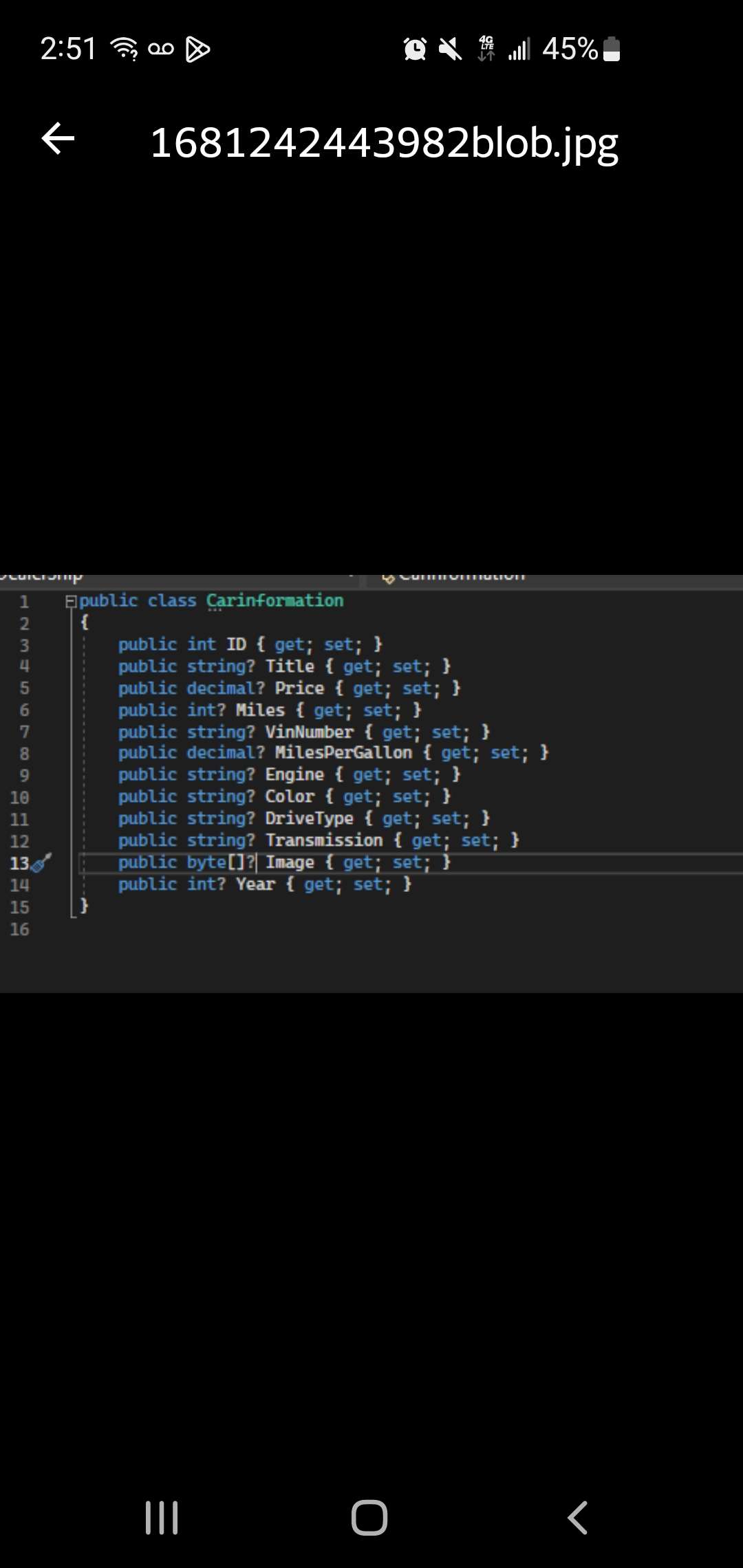Tap the Android recent apps button
Viewport: 743px width, 1568px height.
click(x=162, y=1517)
